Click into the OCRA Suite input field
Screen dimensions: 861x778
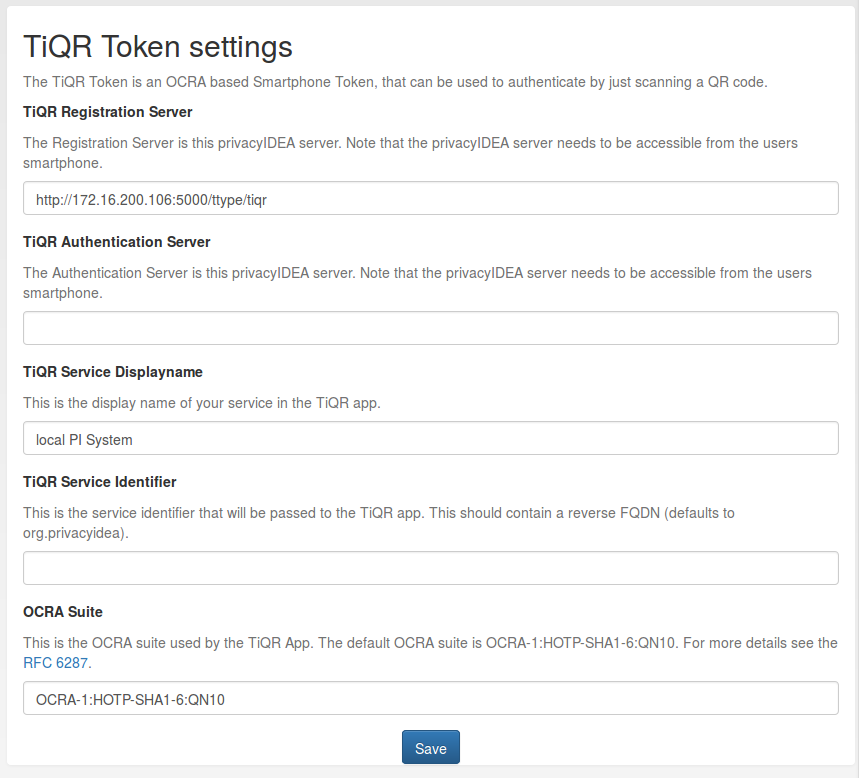coord(430,698)
